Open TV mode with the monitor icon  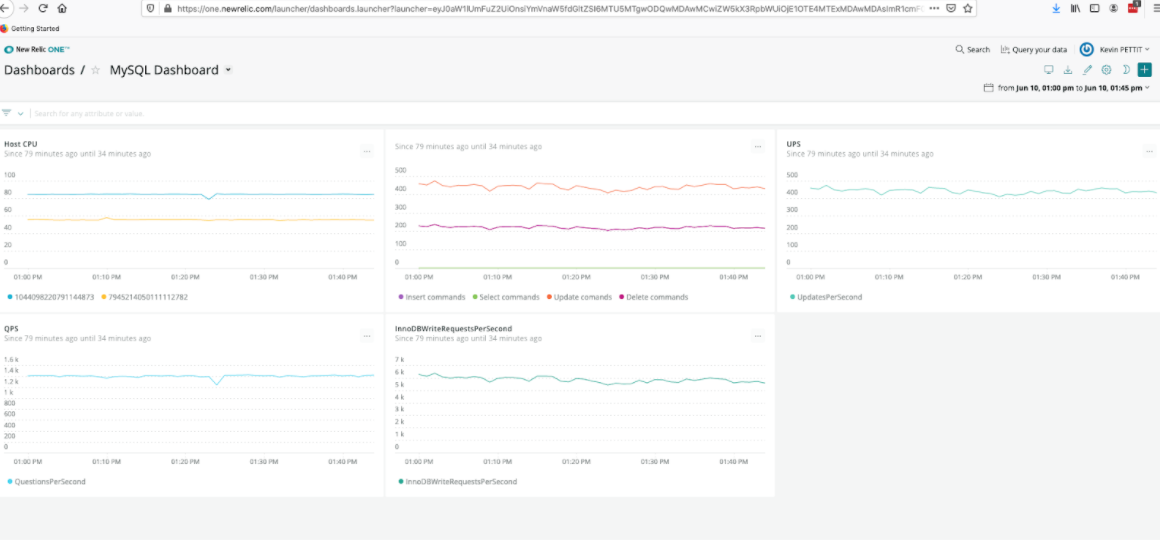coord(1048,70)
